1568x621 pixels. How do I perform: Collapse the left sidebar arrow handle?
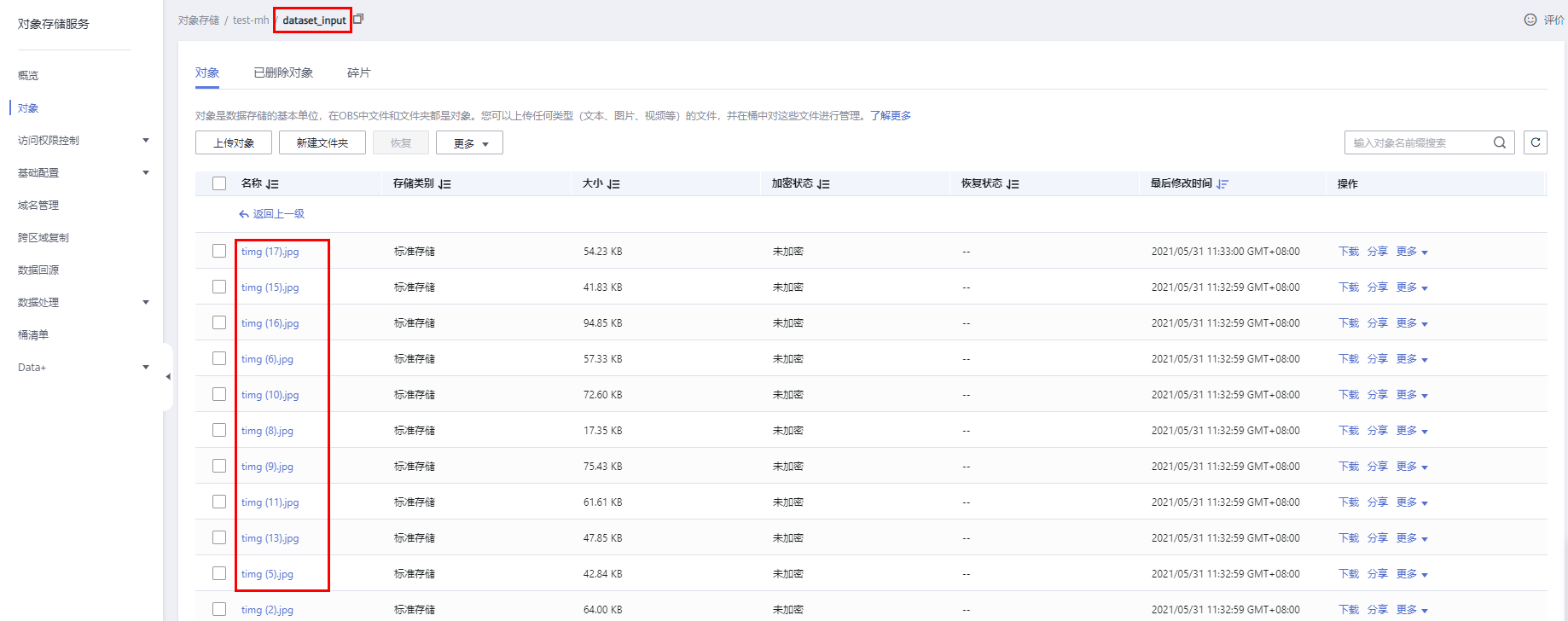168,376
